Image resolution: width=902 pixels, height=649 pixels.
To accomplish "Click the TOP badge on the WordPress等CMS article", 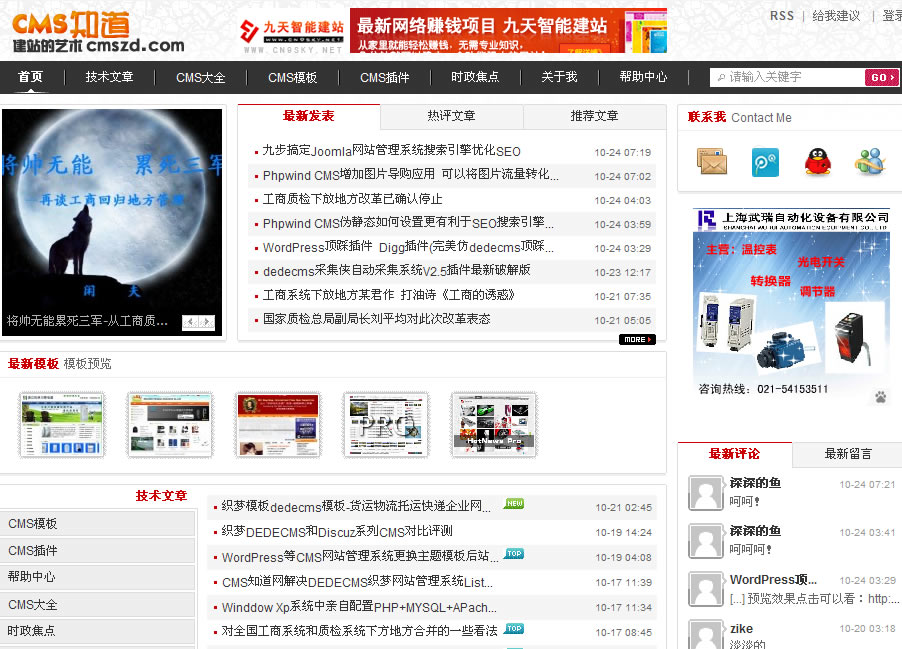I will tap(514, 553).
